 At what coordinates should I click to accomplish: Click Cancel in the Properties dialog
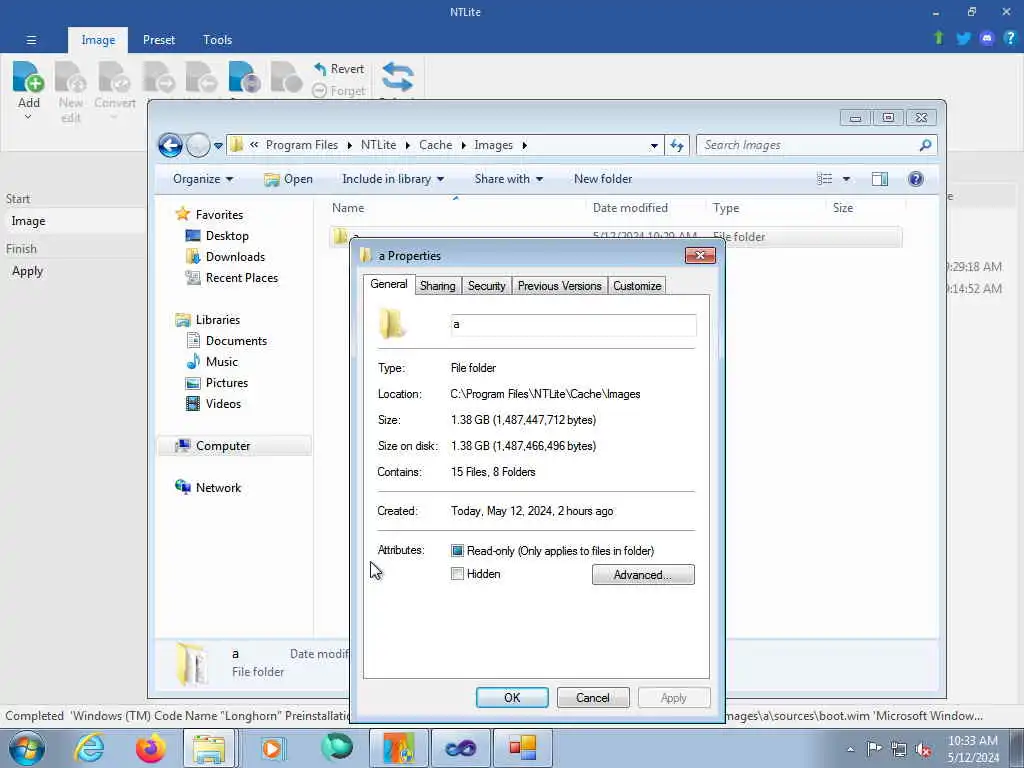tap(593, 697)
